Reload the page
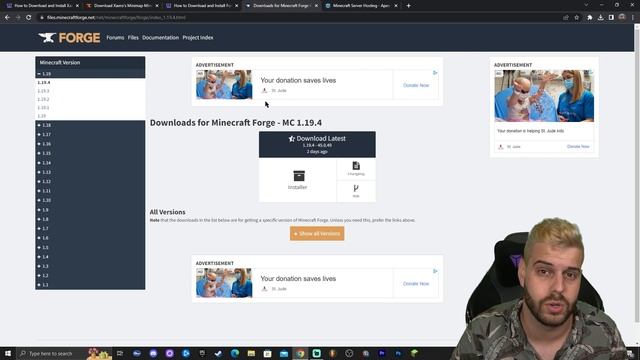Viewport: 640px width, 360px height. coord(29,18)
